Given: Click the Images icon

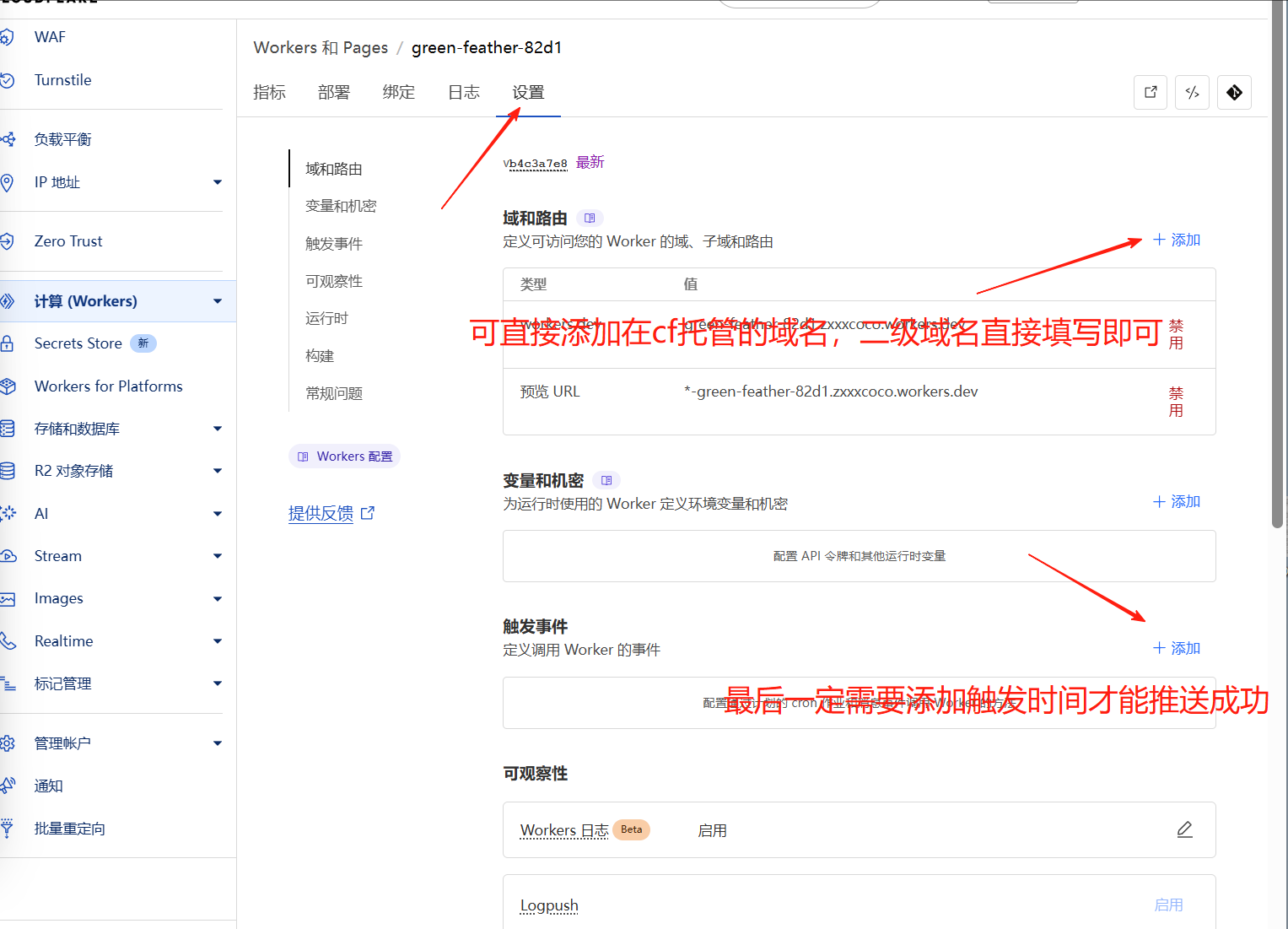Looking at the screenshot, I should (8, 599).
